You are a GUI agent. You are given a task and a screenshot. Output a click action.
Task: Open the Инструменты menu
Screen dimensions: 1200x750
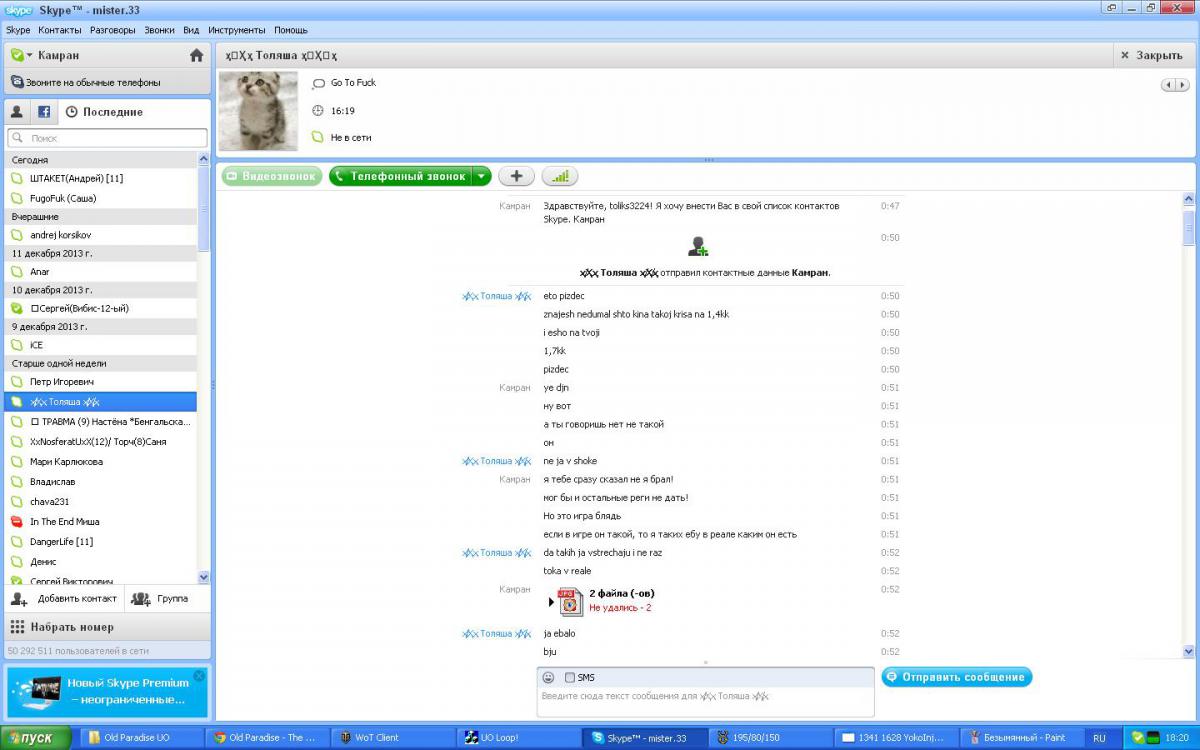(237, 30)
